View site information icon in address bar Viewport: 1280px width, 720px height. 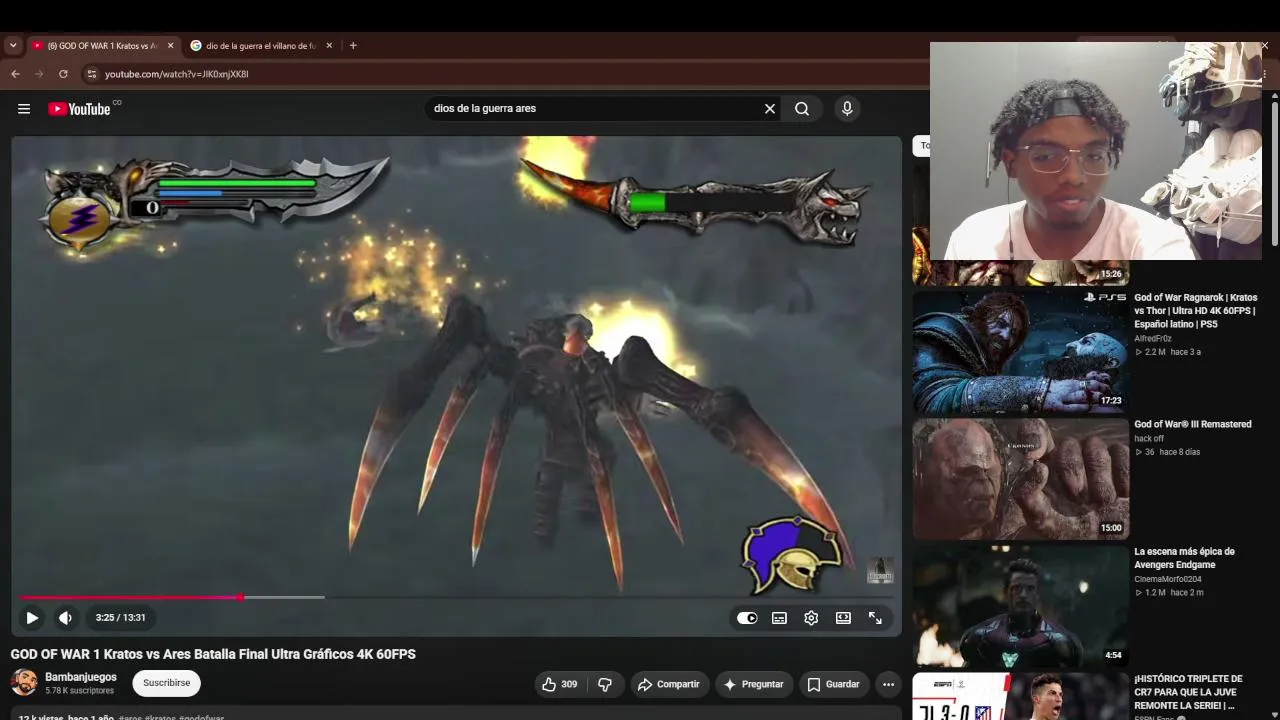pyautogui.click(x=92, y=74)
